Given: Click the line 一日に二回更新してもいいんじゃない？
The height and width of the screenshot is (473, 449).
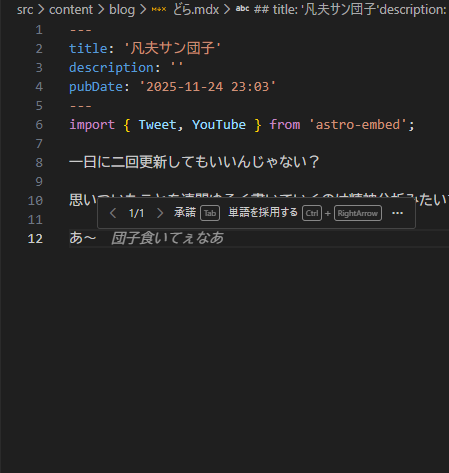Looking at the screenshot, I should click(194, 162).
